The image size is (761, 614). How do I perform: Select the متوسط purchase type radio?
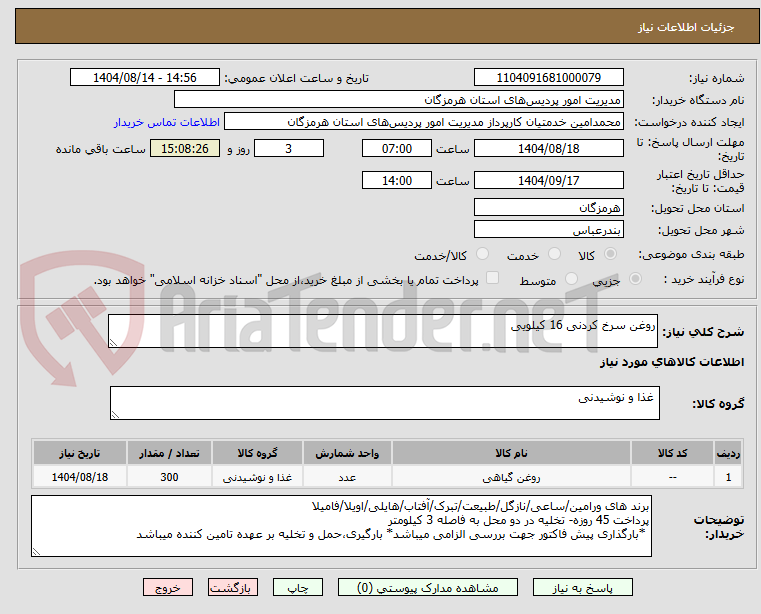tap(571, 279)
